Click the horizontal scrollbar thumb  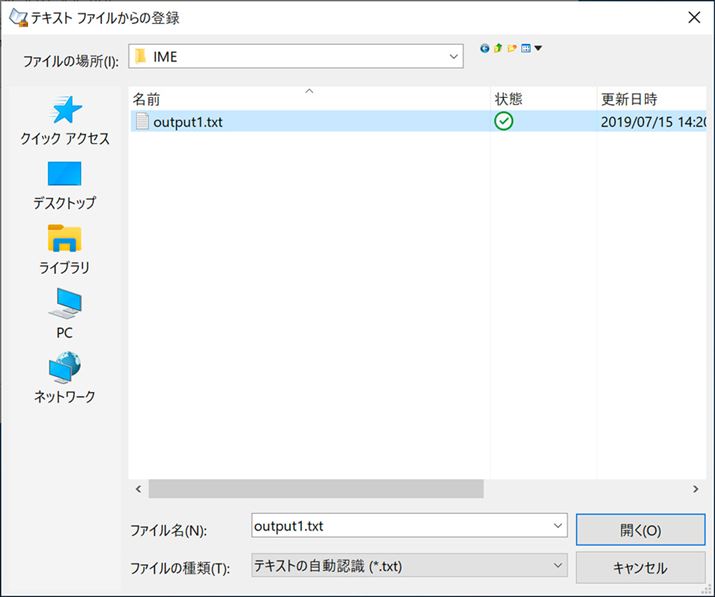(316, 489)
